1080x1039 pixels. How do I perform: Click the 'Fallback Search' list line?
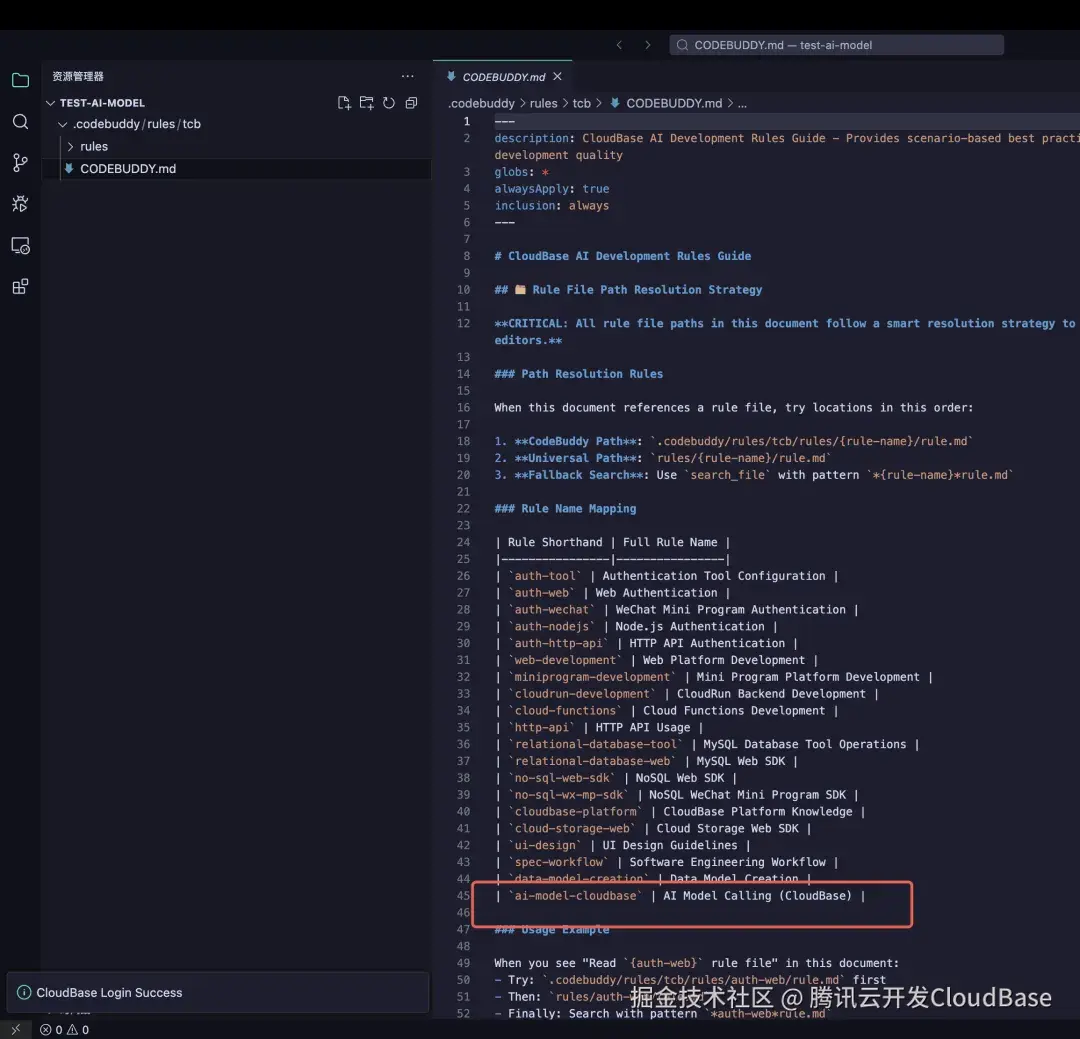tap(753, 475)
